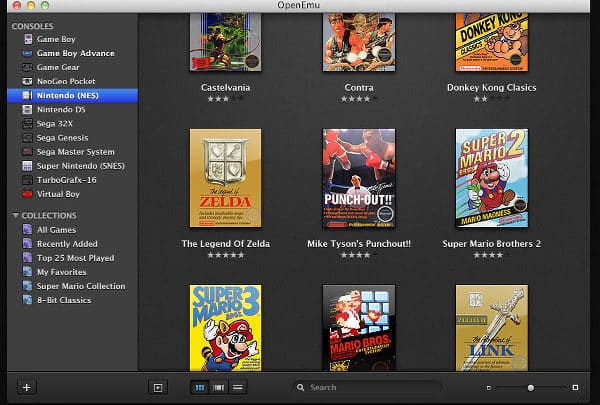Select the Zelda II Link cover
This screenshot has width=600, height=405.
tap(492, 328)
